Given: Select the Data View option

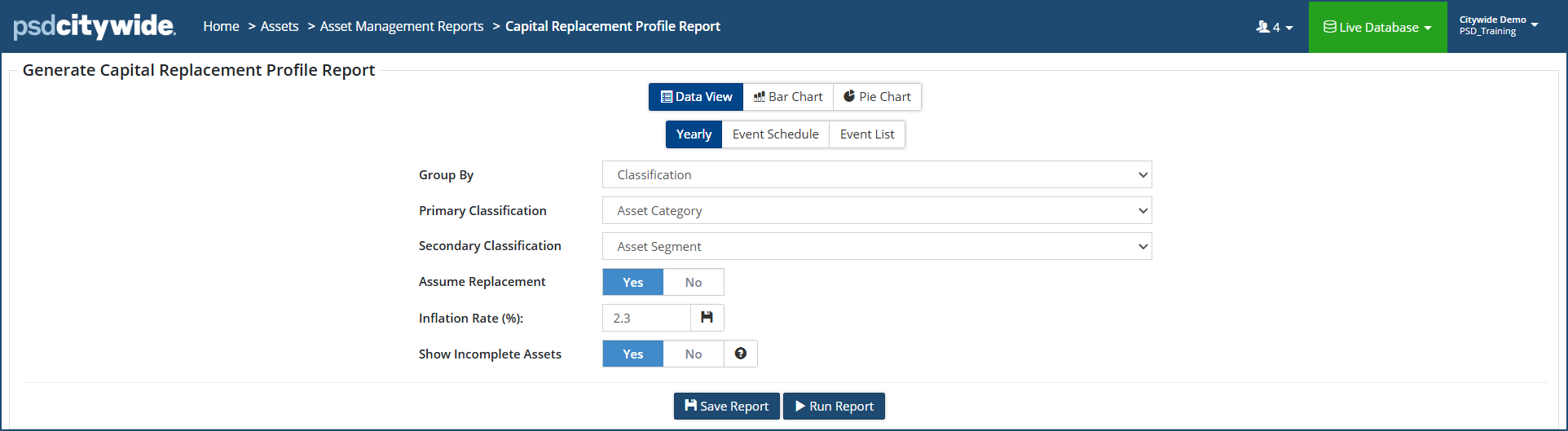Looking at the screenshot, I should (696, 97).
